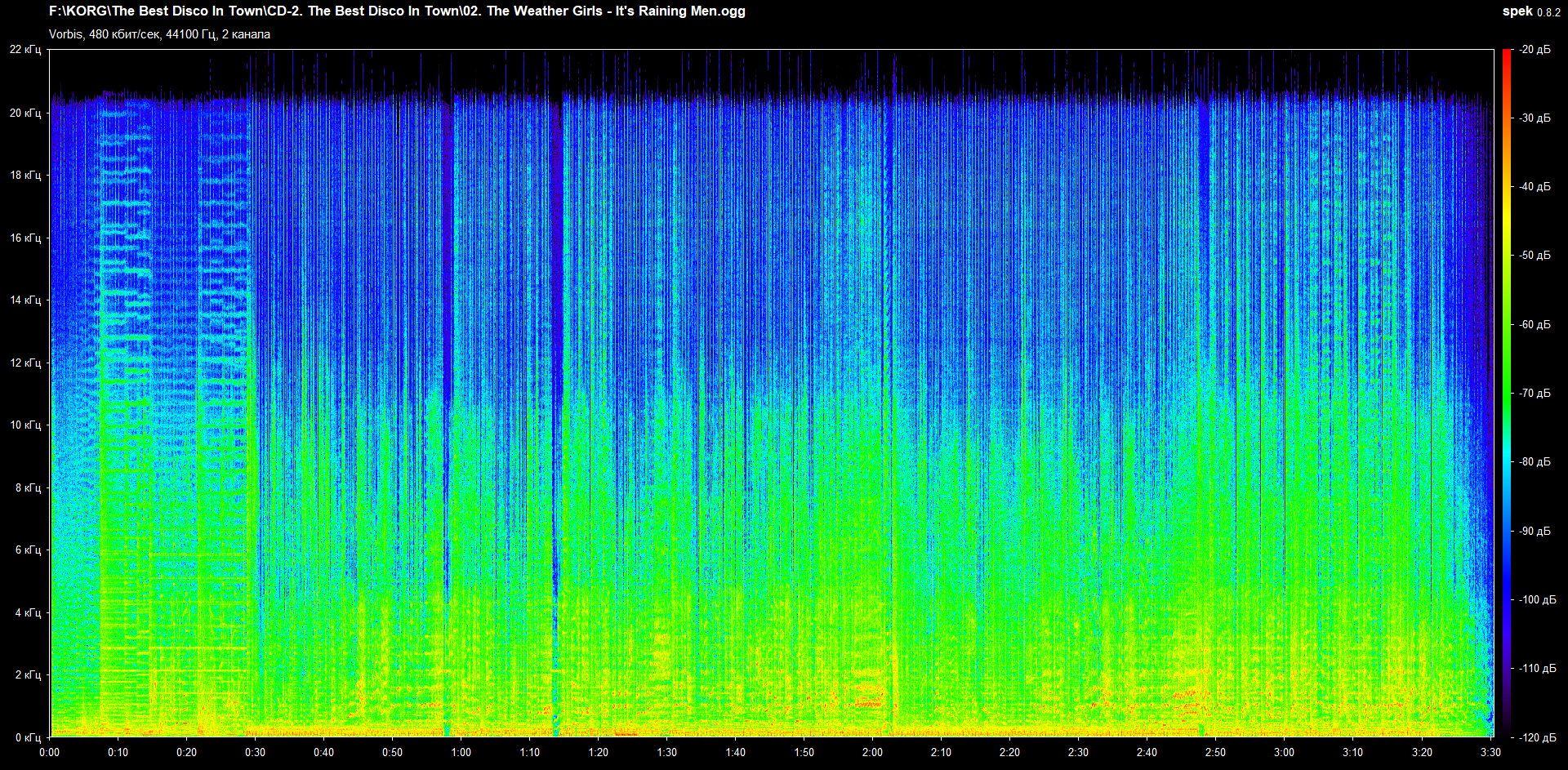Click the 10 кГц frequency label
Image resolution: width=1568 pixels, height=770 pixels.
[25, 425]
